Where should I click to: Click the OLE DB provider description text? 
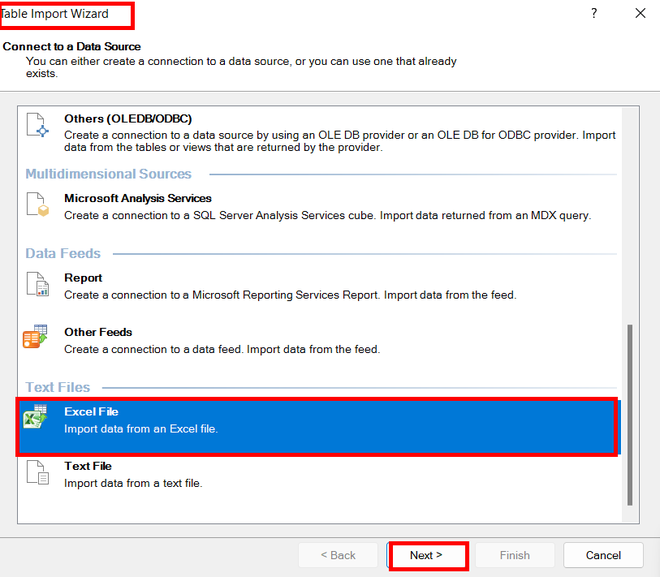coord(340,141)
